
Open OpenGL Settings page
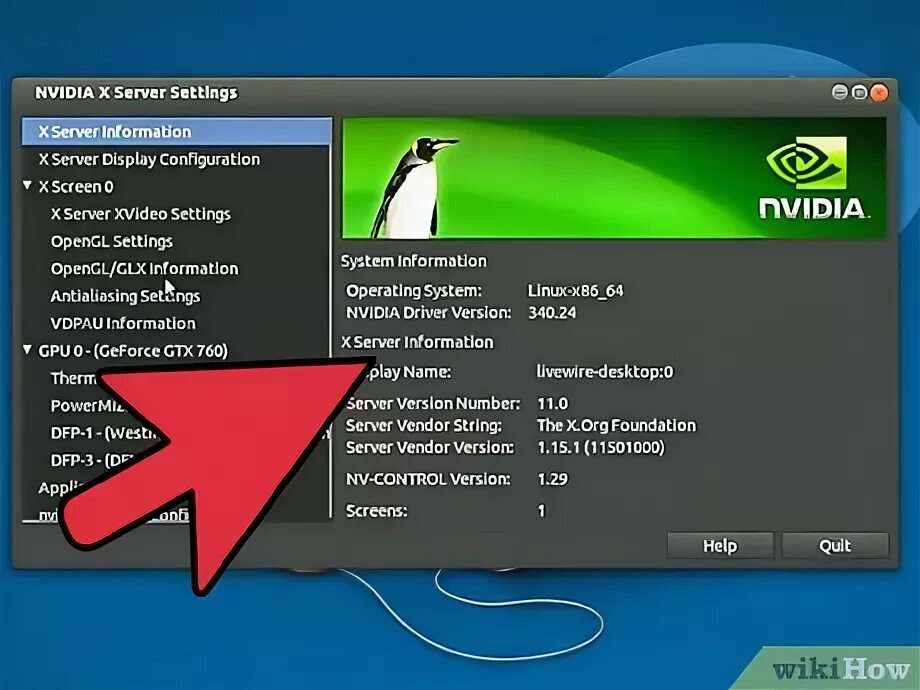(111, 242)
